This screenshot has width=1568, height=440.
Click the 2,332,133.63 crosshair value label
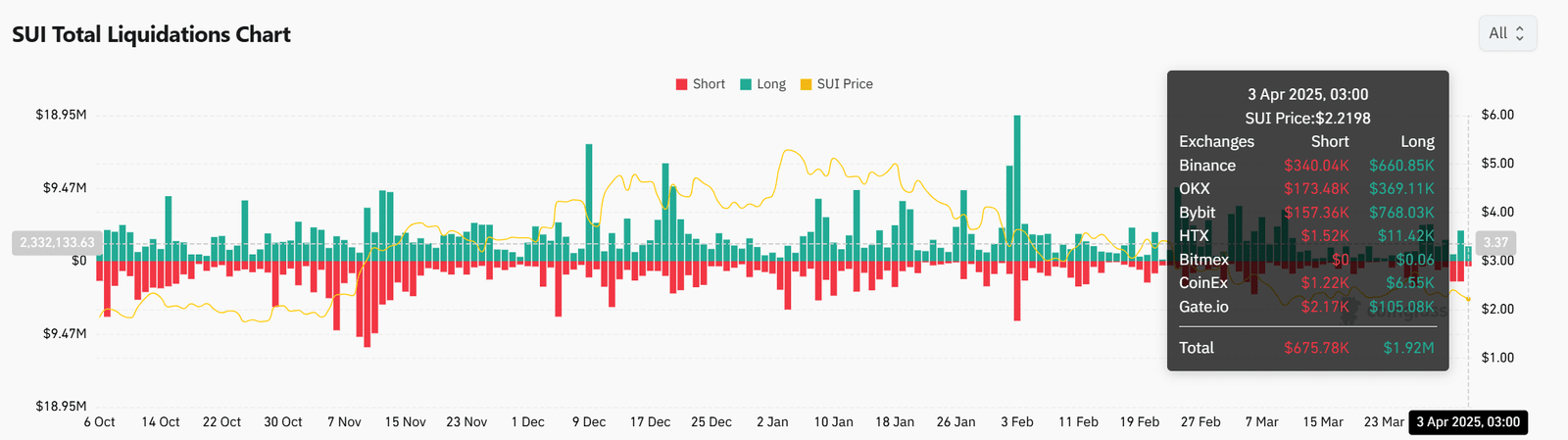pos(57,243)
